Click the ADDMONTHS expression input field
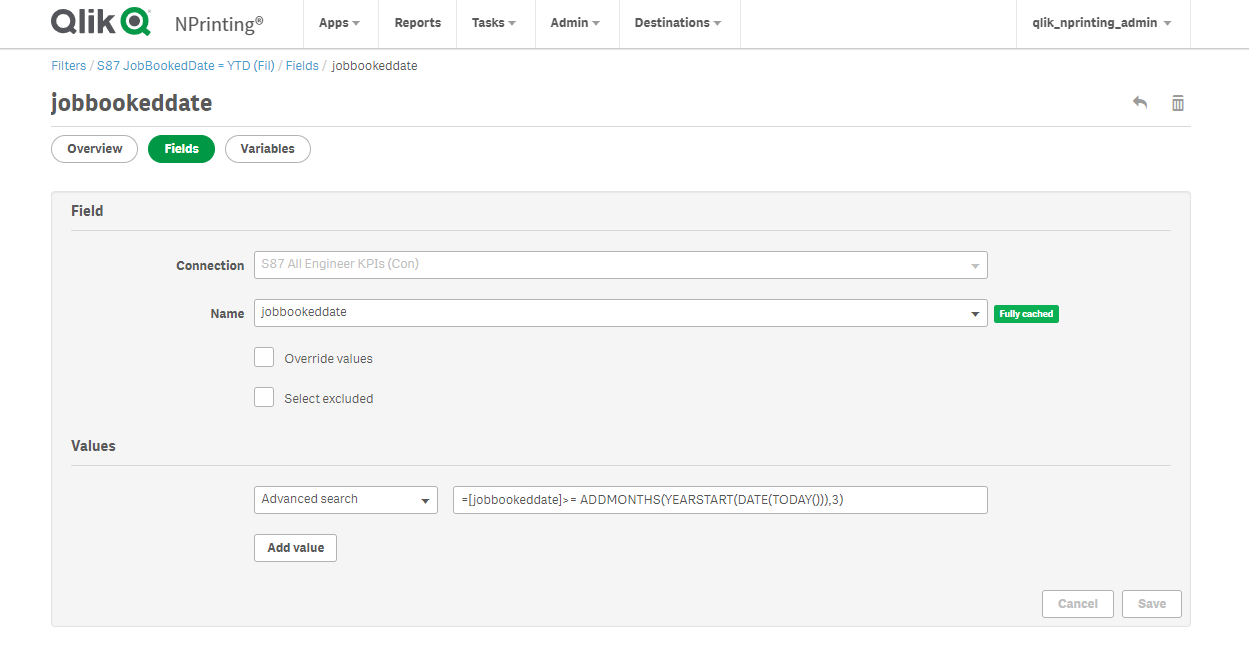Screen dimensions: 1249x662 720,499
